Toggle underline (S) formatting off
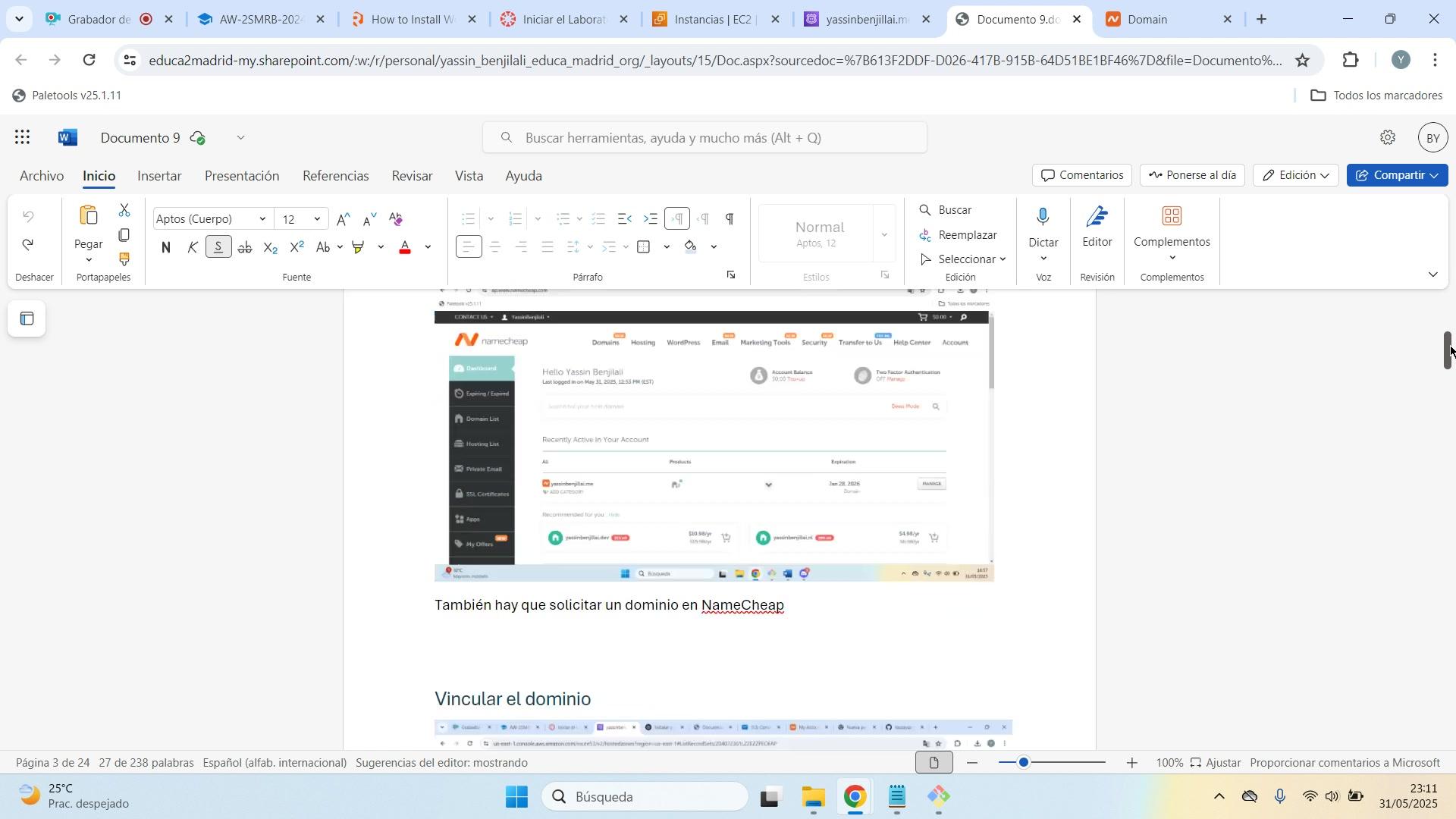This screenshot has width=1456, height=819. click(x=218, y=247)
